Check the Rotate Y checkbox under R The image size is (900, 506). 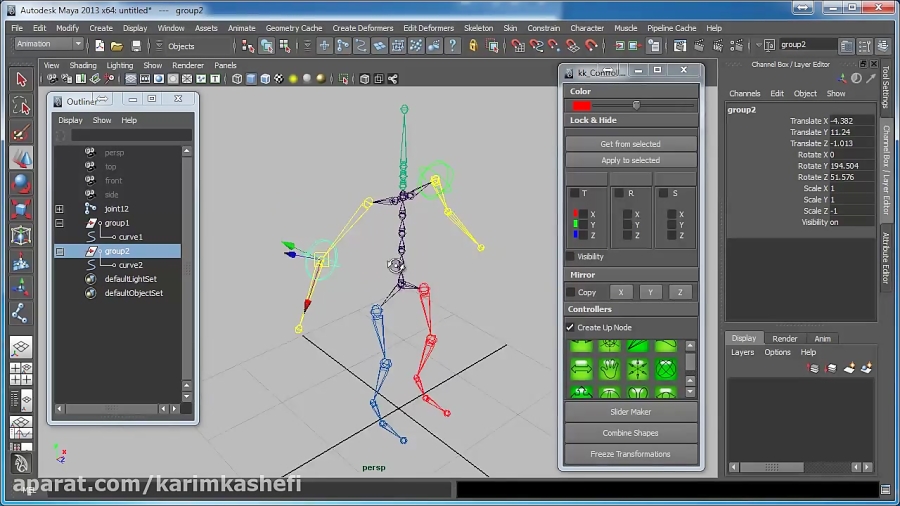point(627,225)
